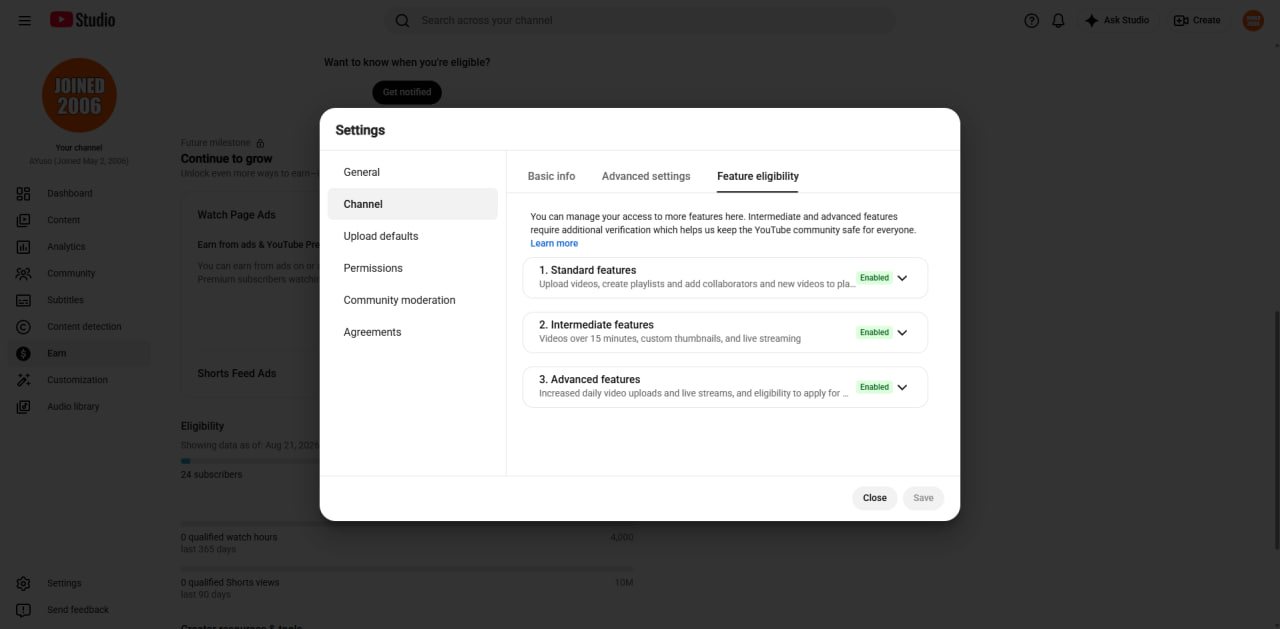This screenshot has height=629, width=1280.
Task: Click the Community sidebar icon
Action: click(24, 273)
